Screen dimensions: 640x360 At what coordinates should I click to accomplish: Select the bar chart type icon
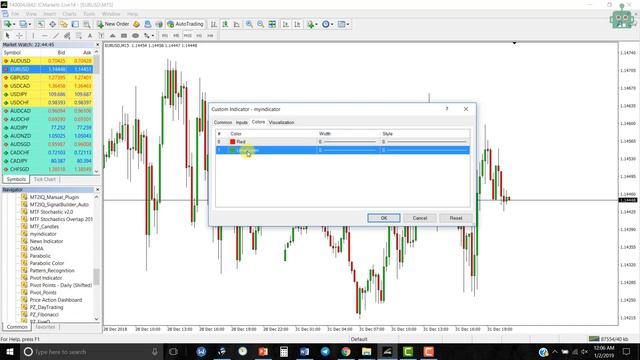click(213, 24)
